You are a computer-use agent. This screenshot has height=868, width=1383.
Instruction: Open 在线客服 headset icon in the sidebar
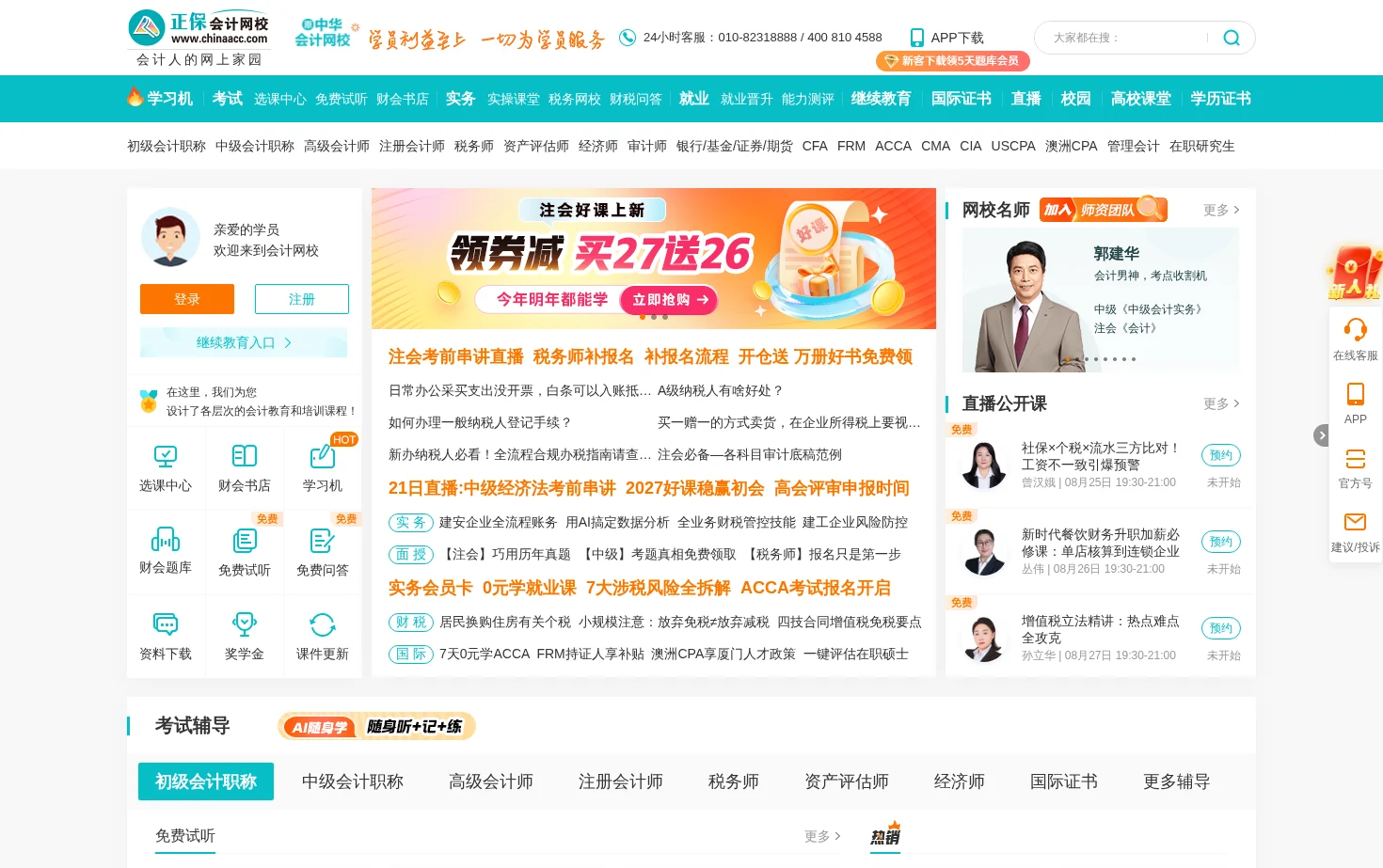1356,329
